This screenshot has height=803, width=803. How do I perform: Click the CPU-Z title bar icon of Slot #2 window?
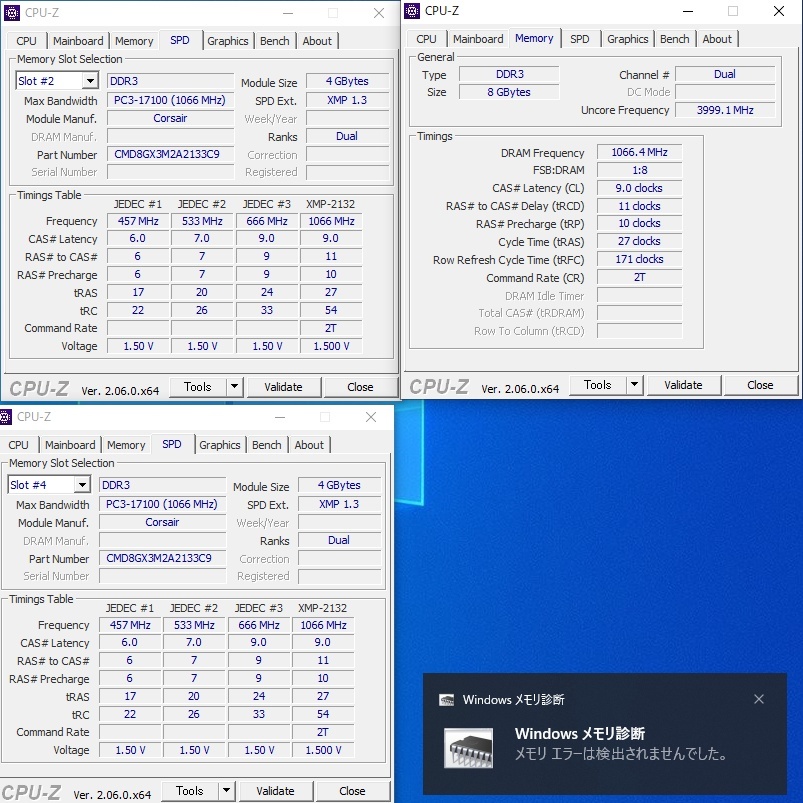(14, 13)
